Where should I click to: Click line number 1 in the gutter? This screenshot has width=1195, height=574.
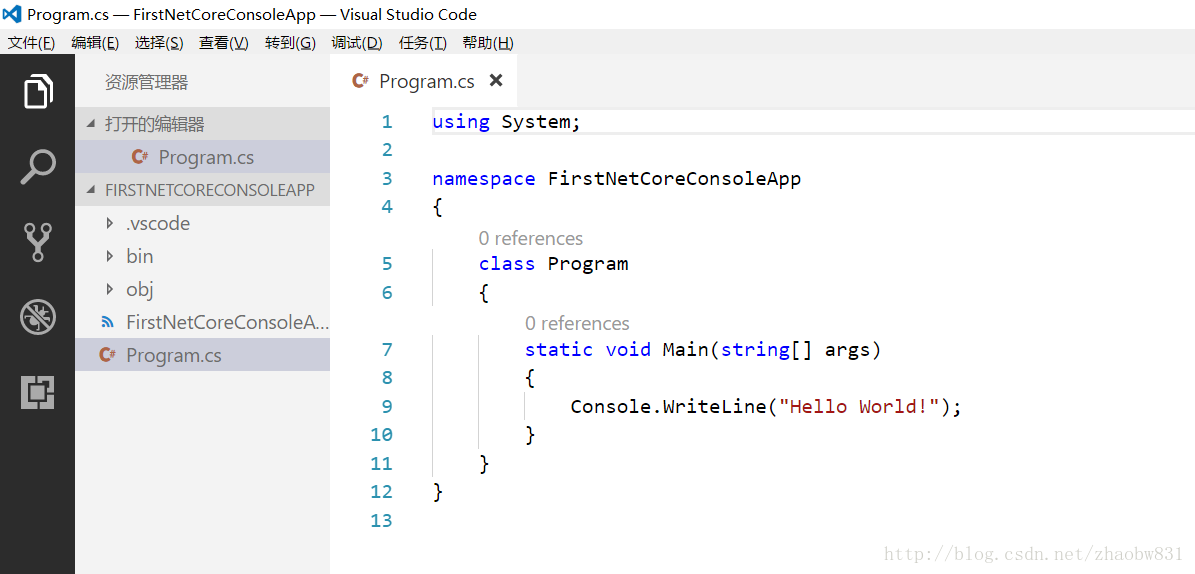point(387,122)
